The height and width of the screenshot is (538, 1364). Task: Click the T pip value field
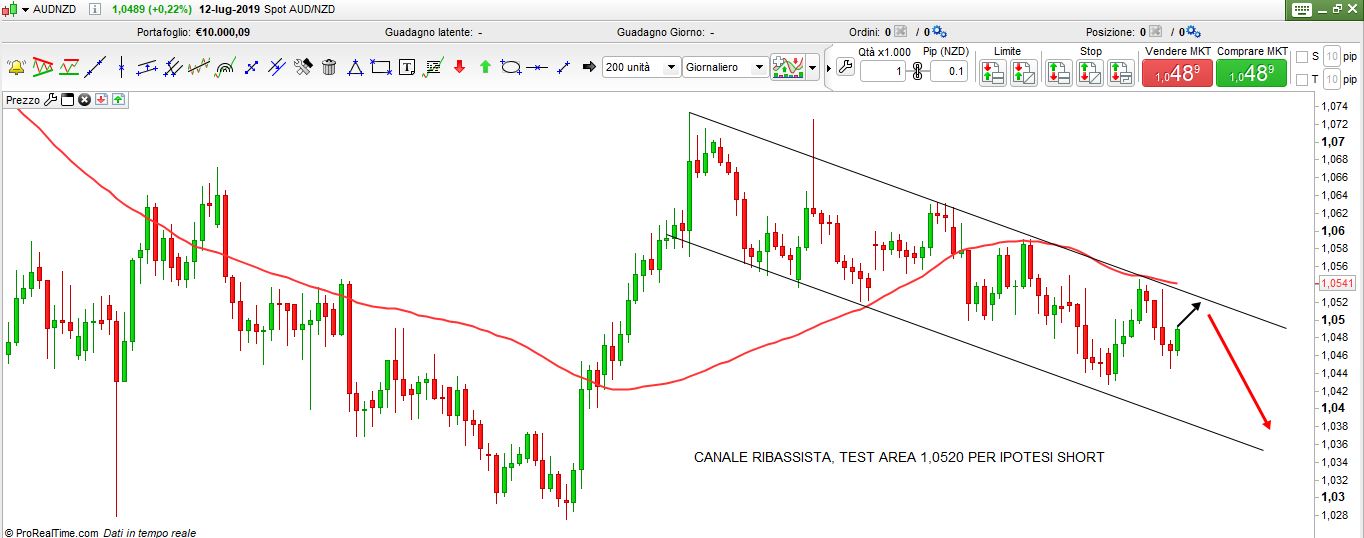1331,81
